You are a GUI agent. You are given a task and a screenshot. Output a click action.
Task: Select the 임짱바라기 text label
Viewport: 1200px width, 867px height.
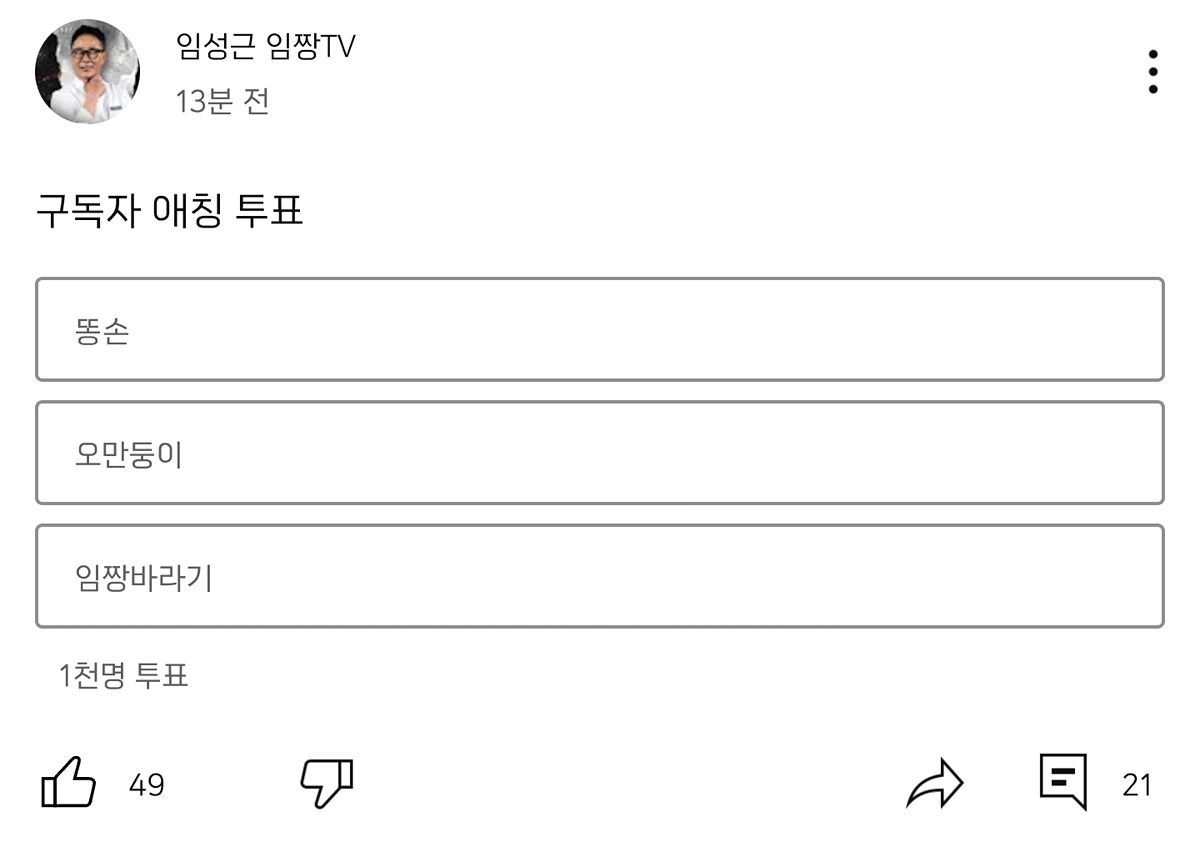coord(143,578)
